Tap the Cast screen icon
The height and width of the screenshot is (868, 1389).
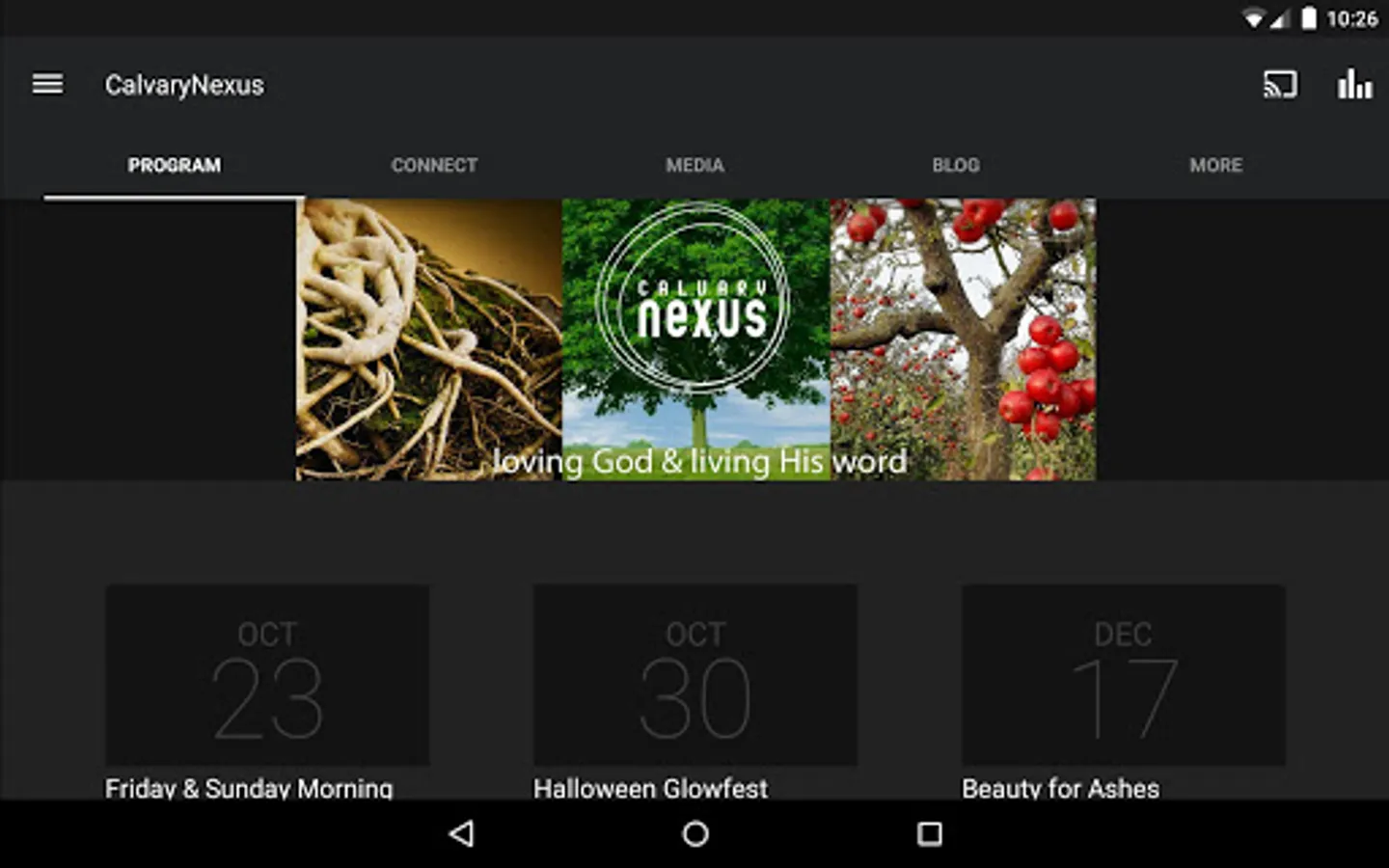pos(1280,85)
